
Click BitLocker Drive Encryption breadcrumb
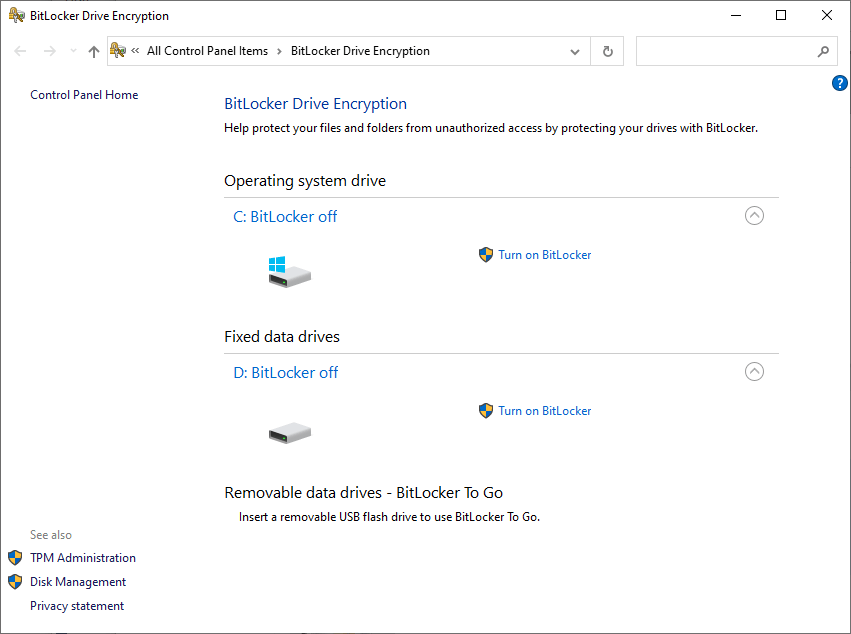[x=360, y=51]
